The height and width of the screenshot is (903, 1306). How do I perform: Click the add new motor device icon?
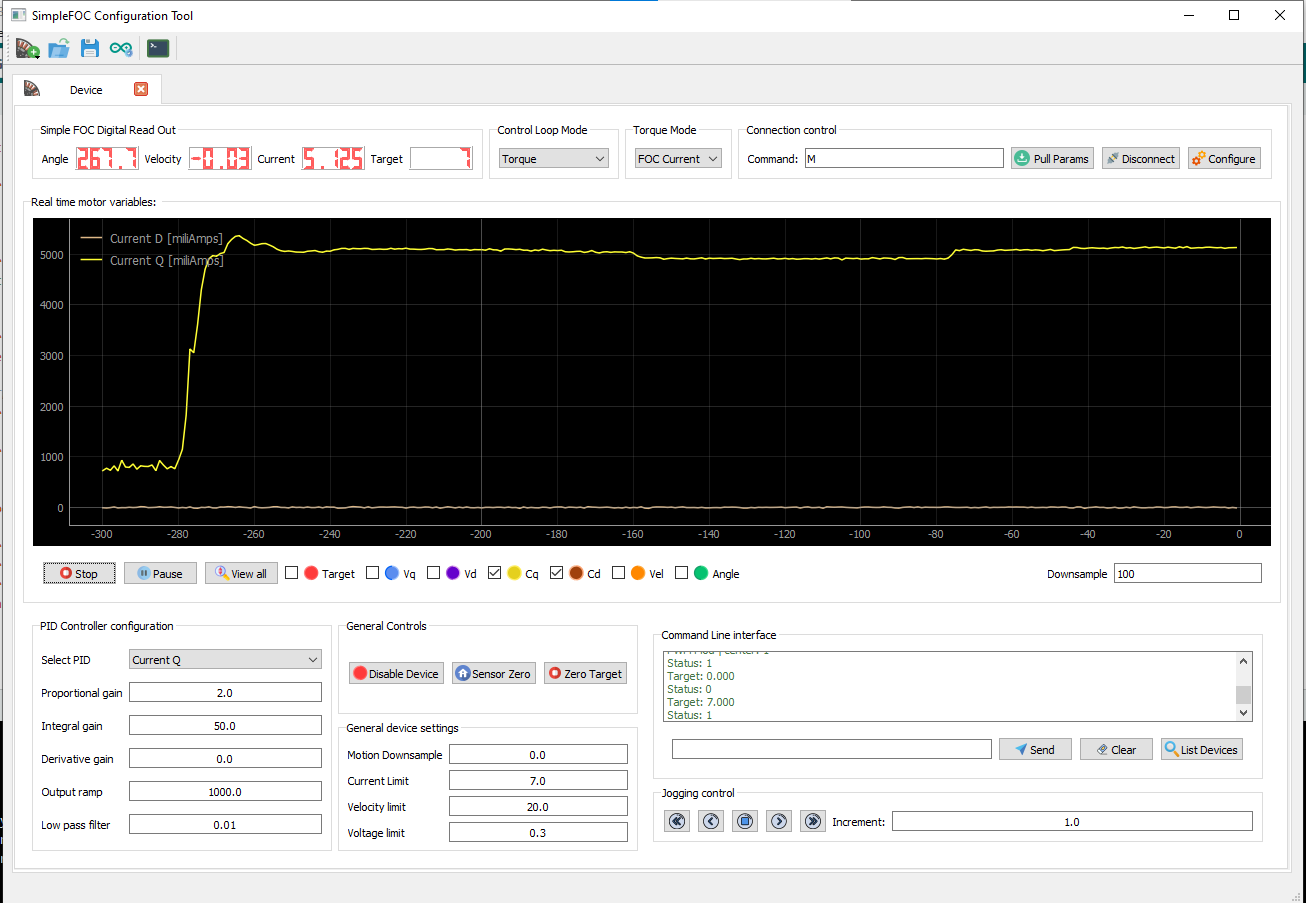27,48
